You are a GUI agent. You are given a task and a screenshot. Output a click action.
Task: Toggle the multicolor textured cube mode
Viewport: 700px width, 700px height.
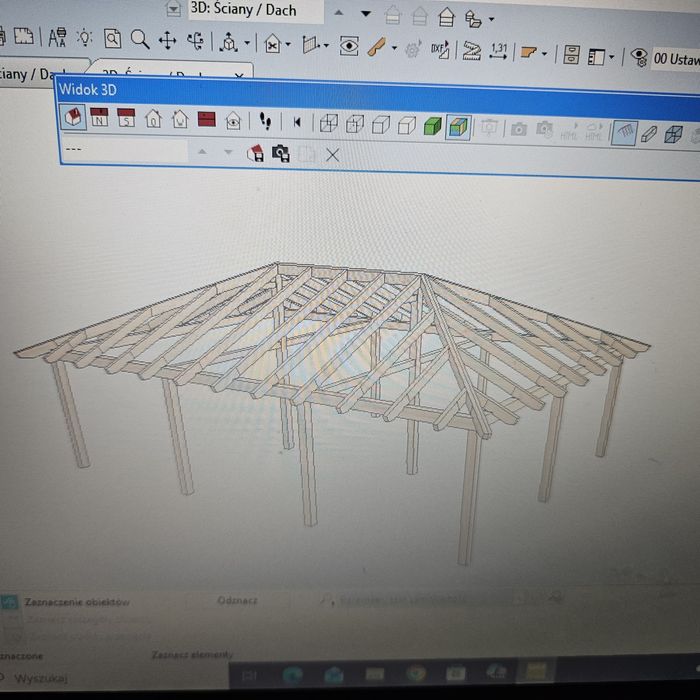click(458, 127)
